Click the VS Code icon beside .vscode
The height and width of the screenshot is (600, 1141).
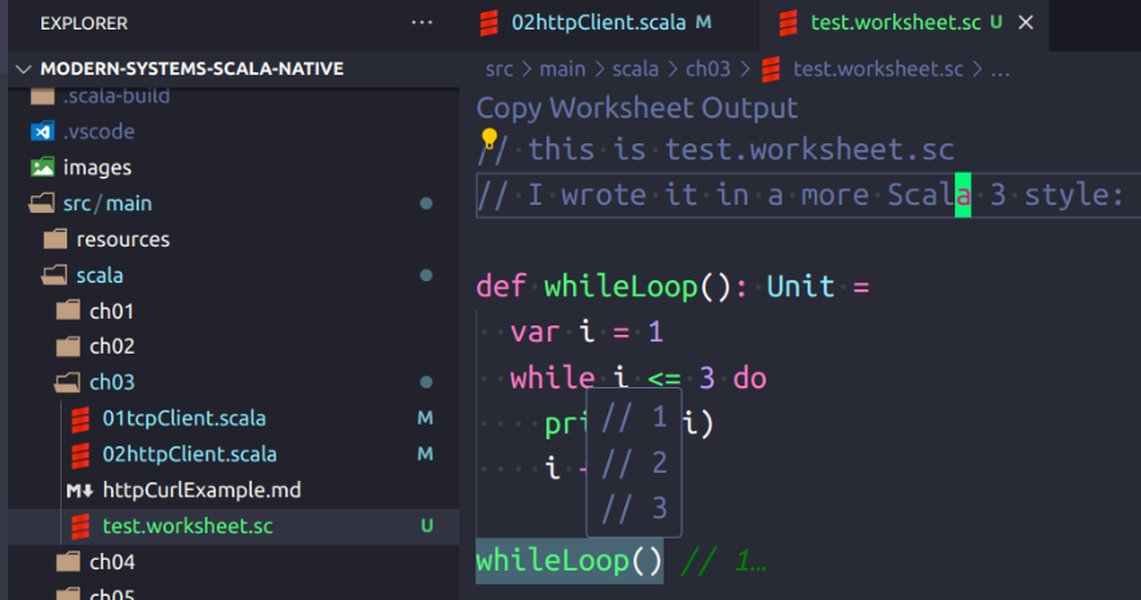(x=42, y=132)
